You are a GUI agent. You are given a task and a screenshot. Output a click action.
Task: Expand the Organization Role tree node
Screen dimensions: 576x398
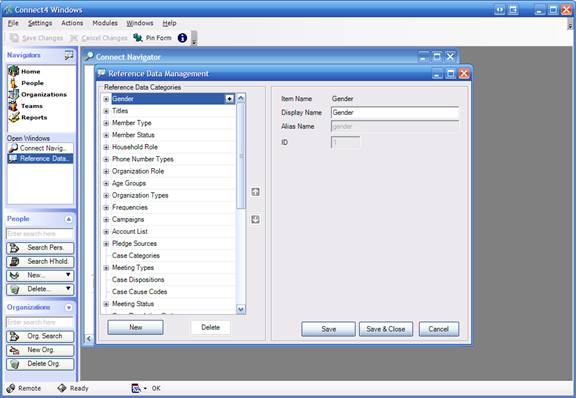coord(106,171)
